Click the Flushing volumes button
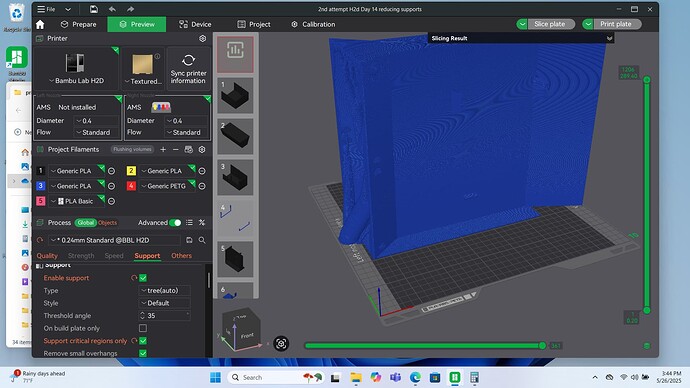Viewport: 690px width, 388px height. 132,150
